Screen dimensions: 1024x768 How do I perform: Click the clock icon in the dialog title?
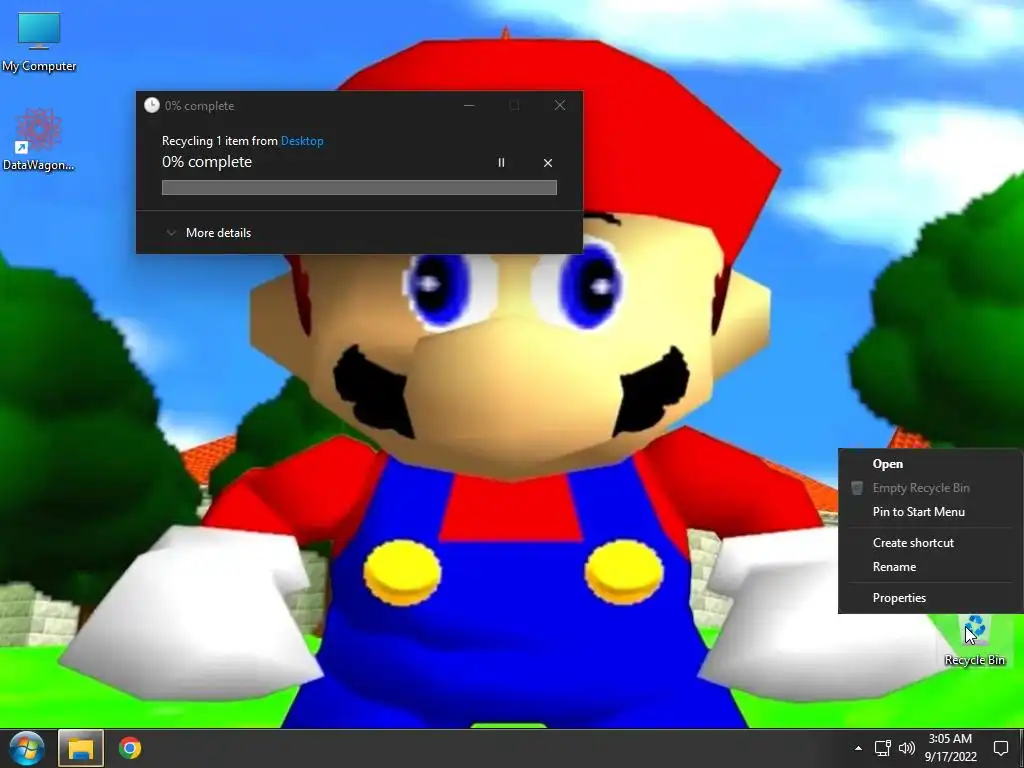click(x=152, y=105)
